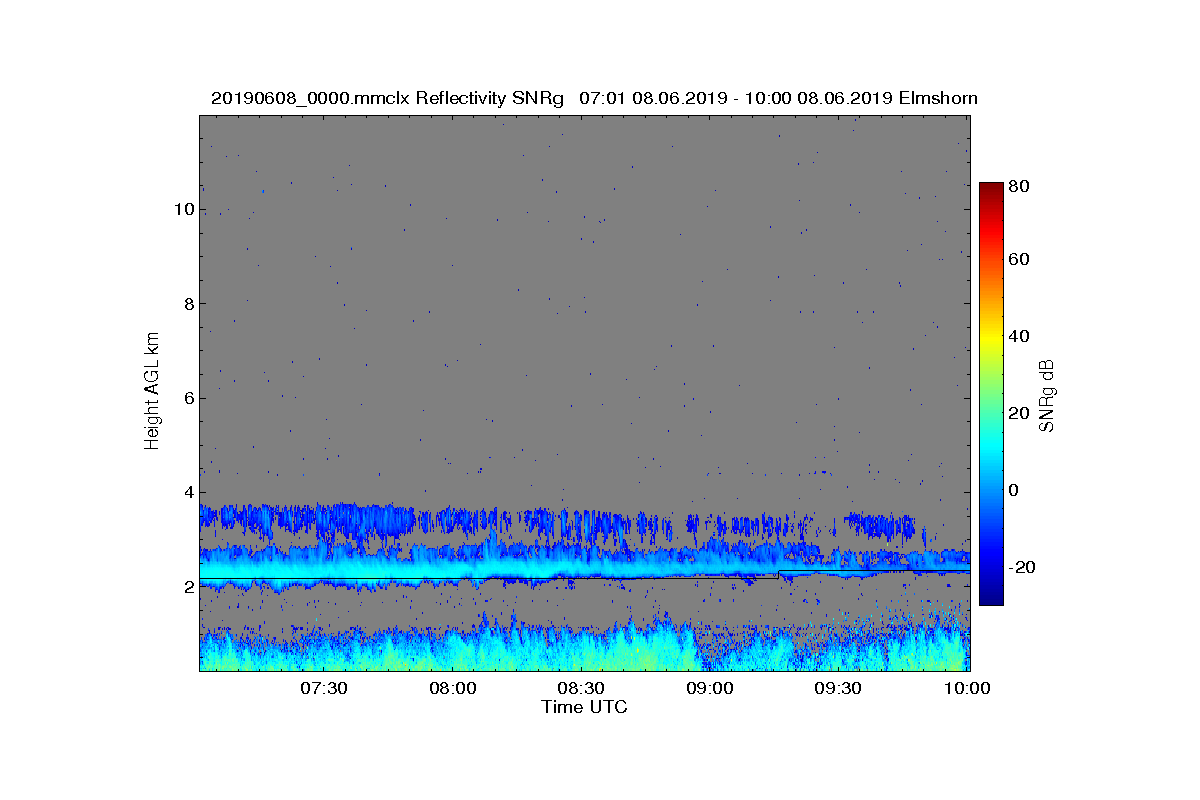Click the colorbar value 80

point(1019,184)
